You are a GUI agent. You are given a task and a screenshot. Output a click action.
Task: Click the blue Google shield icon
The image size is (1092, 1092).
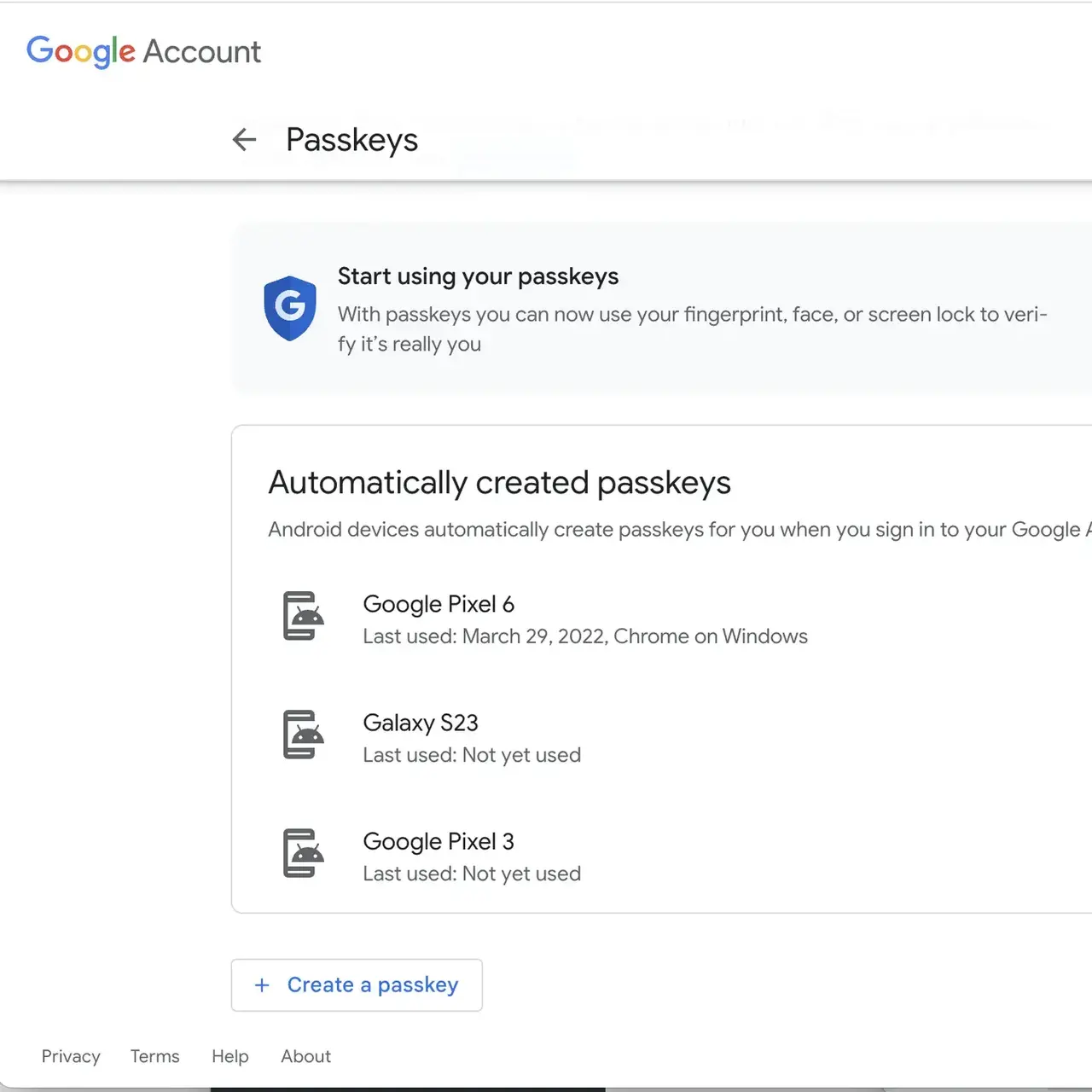[x=290, y=308]
